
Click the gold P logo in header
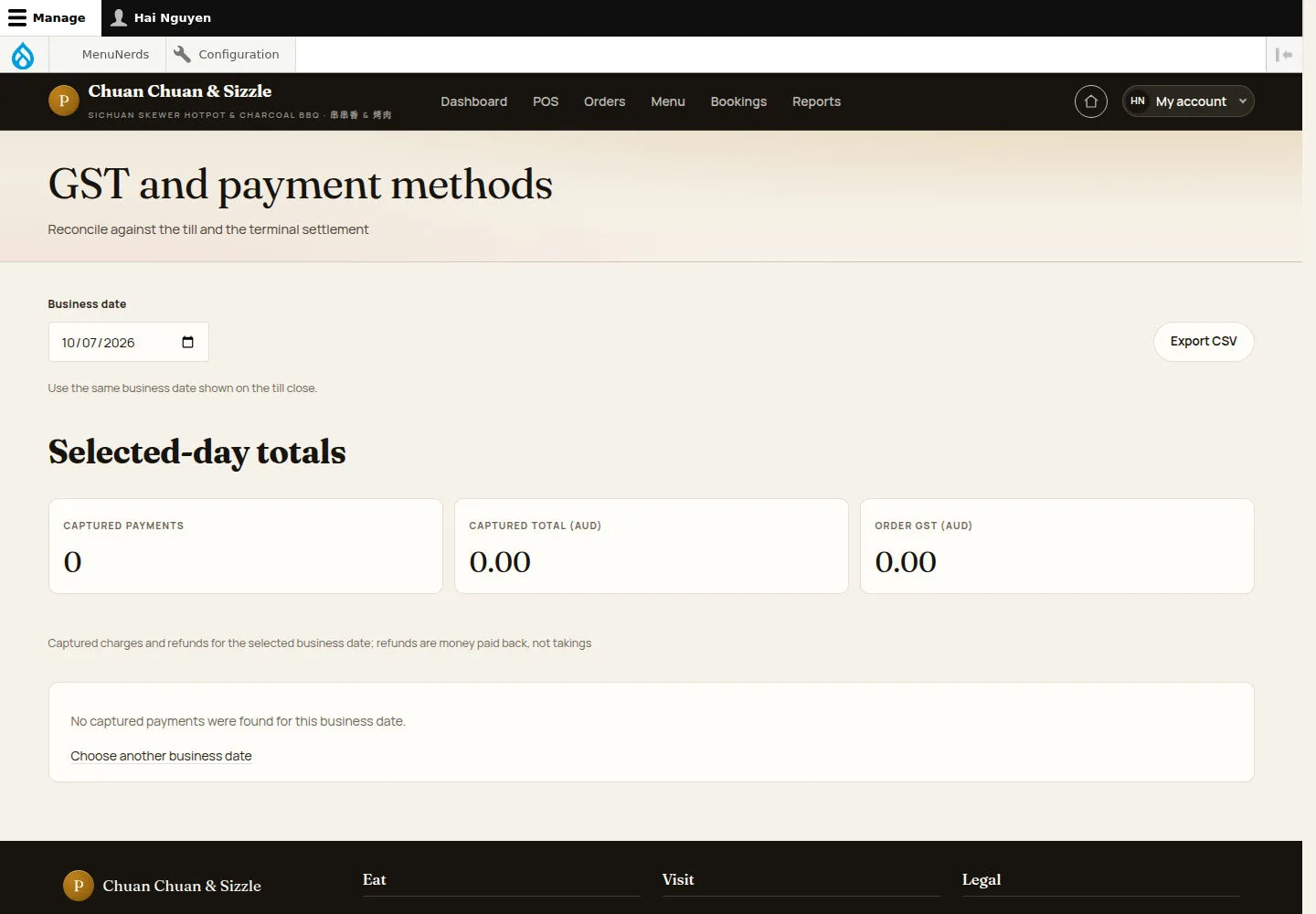[x=64, y=101]
